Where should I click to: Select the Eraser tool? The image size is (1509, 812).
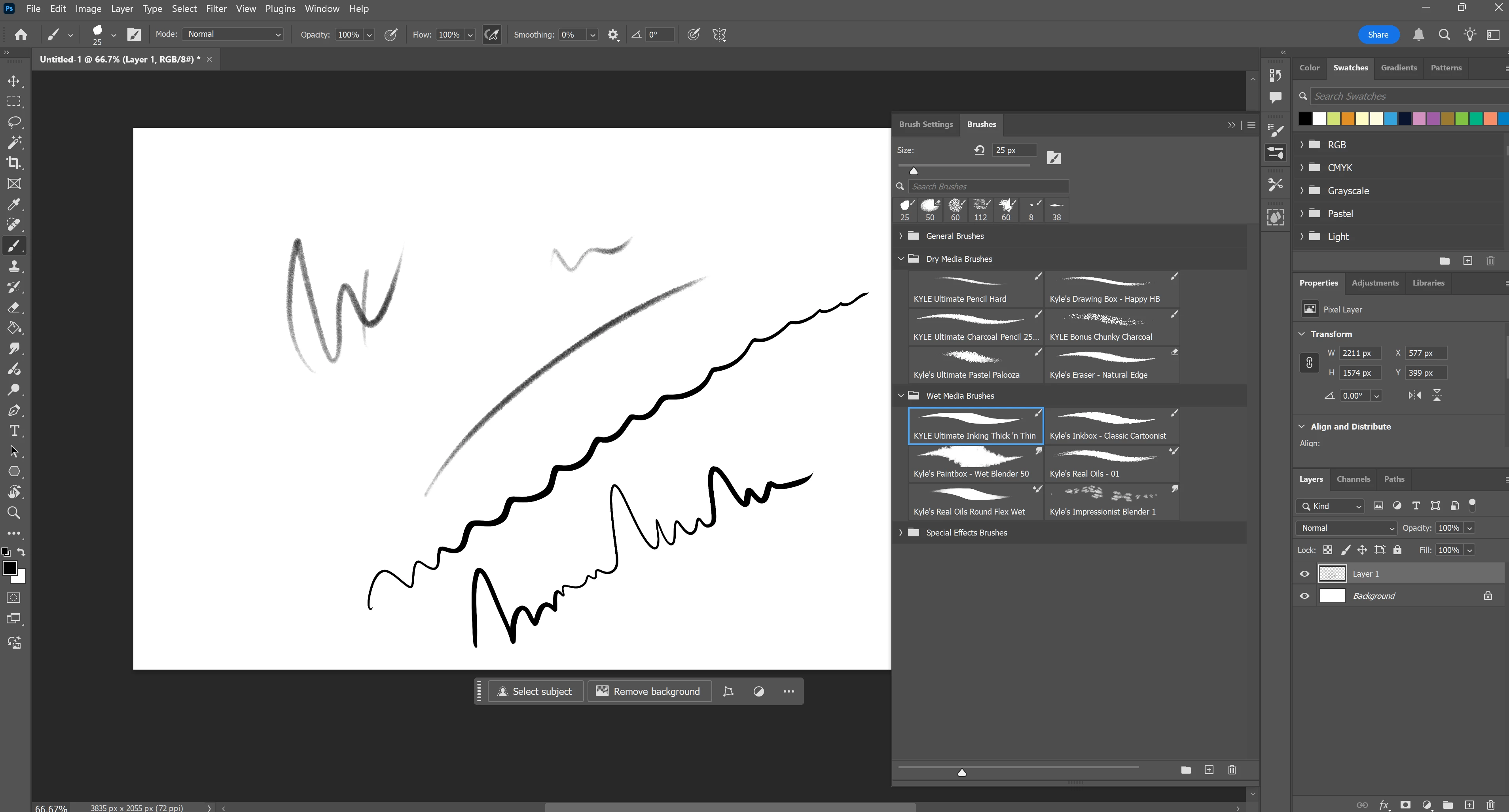tap(14, 307)
